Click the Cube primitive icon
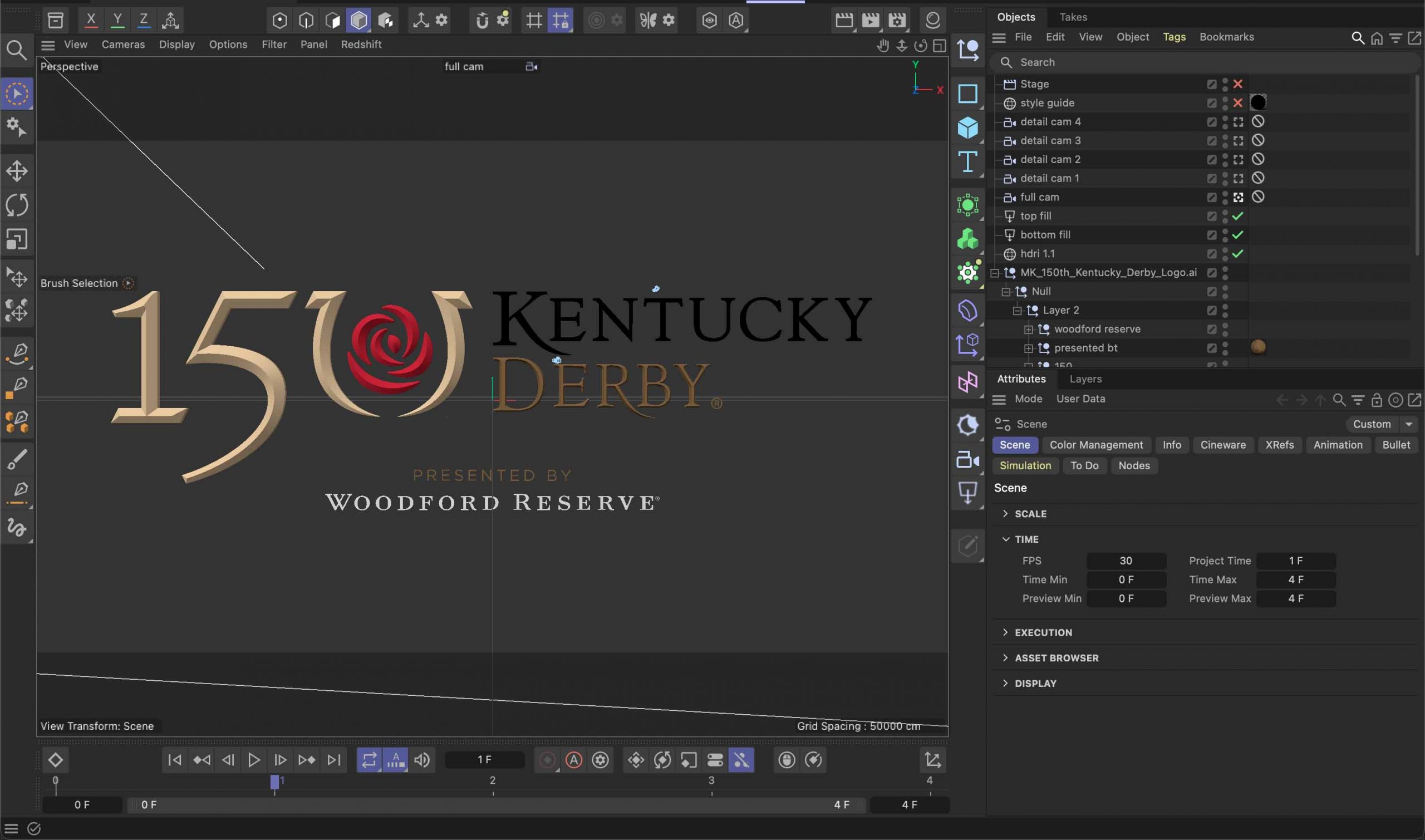Viewport: 1425px width, 840px height. click(x=967, y=127)
